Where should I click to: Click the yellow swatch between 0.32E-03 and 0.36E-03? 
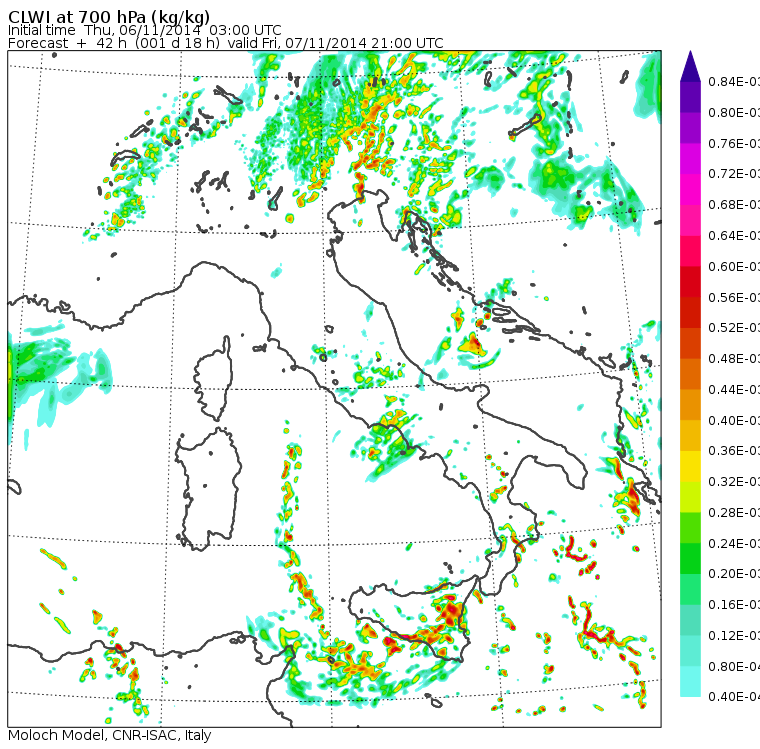pos(690,466)
